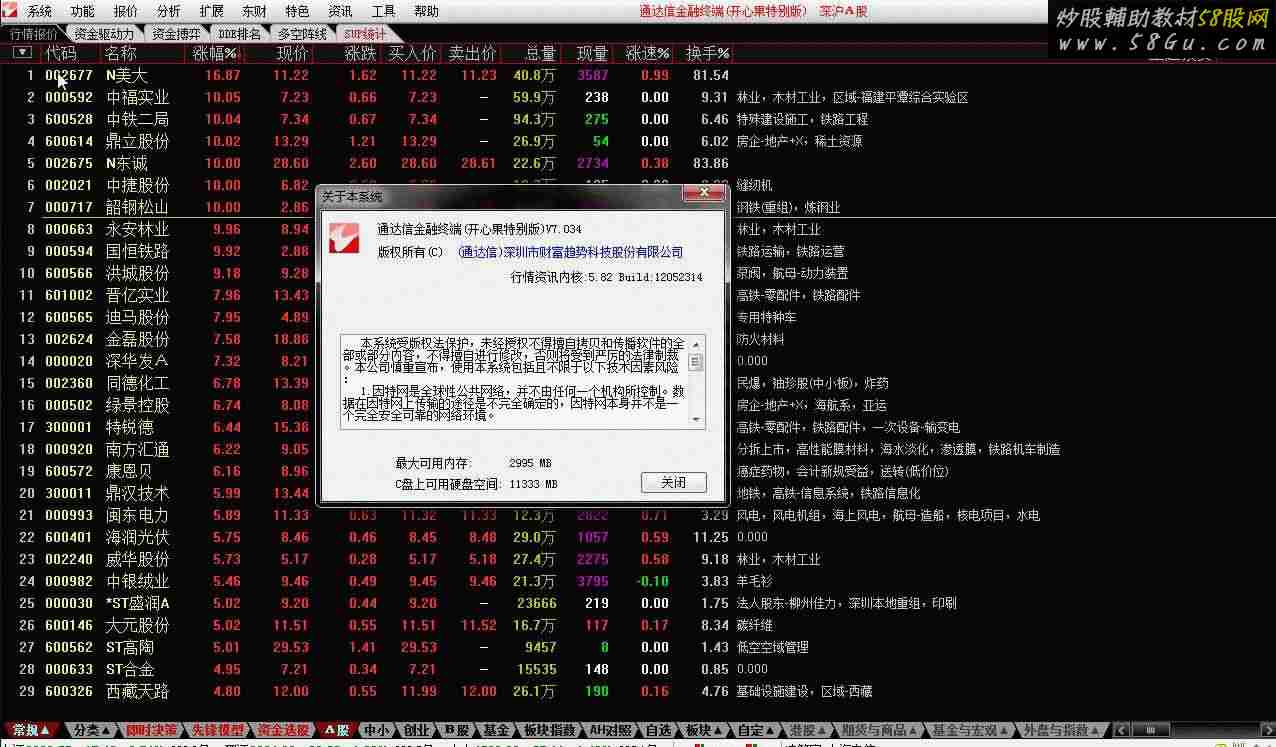Image resolution: width=1276 pixels, height=747 pixels.
Task: Select the A股 bottom tab
Action: [x=337, y=730]
